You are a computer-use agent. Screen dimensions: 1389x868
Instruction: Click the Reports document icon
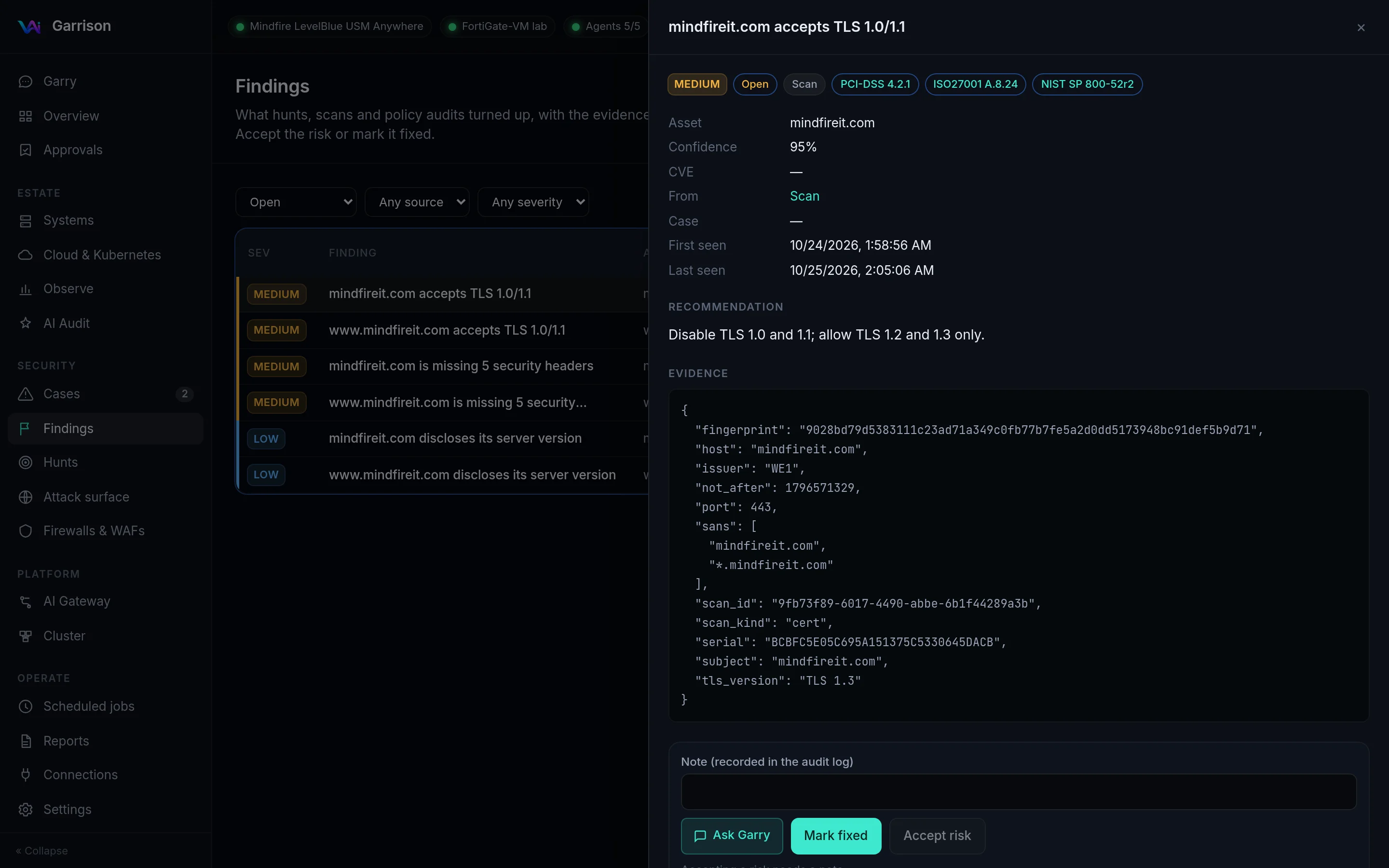(25, 741)
